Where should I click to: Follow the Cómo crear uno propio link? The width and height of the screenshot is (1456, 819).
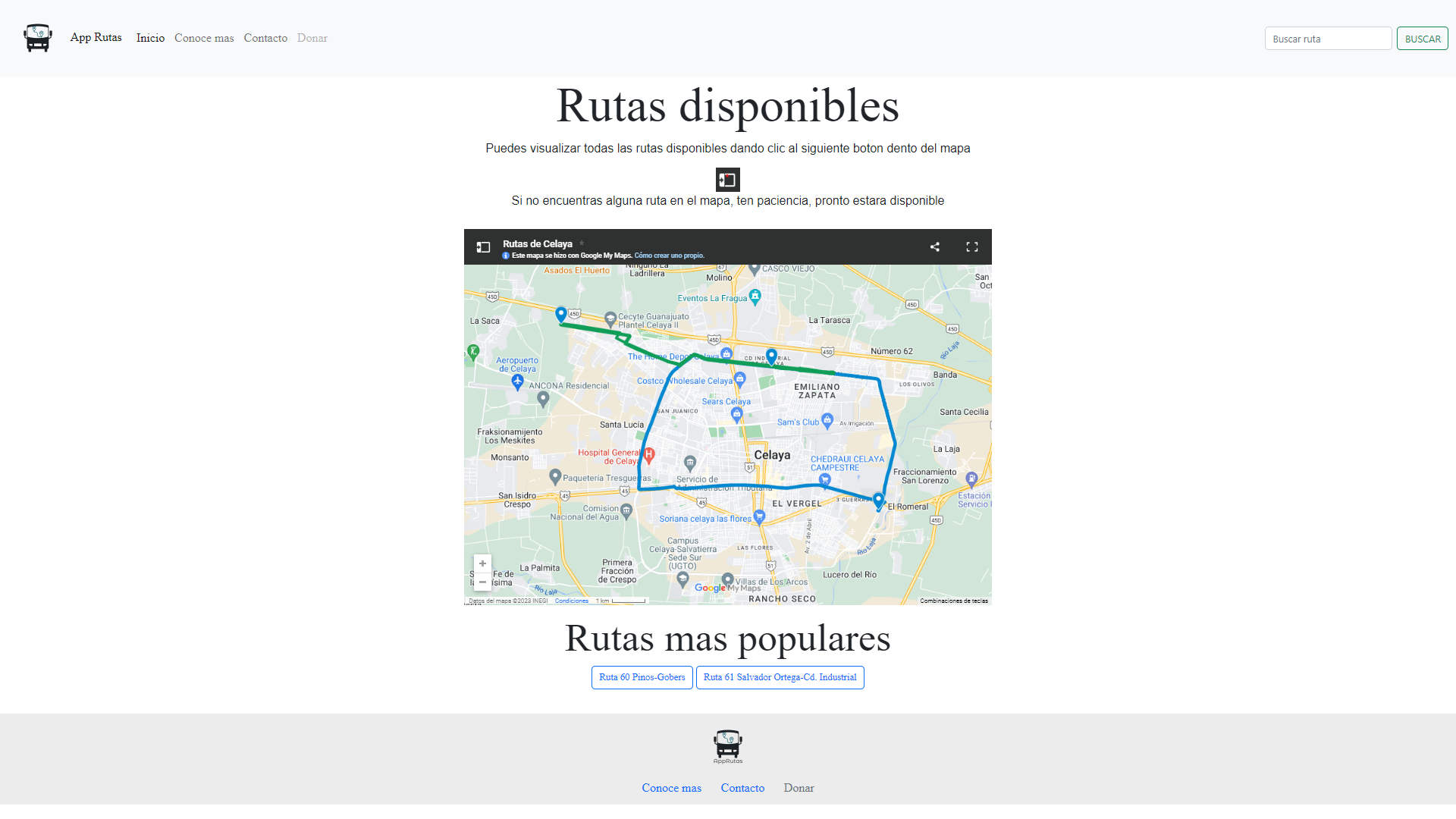pyautogui.click(x=670, y=256)
